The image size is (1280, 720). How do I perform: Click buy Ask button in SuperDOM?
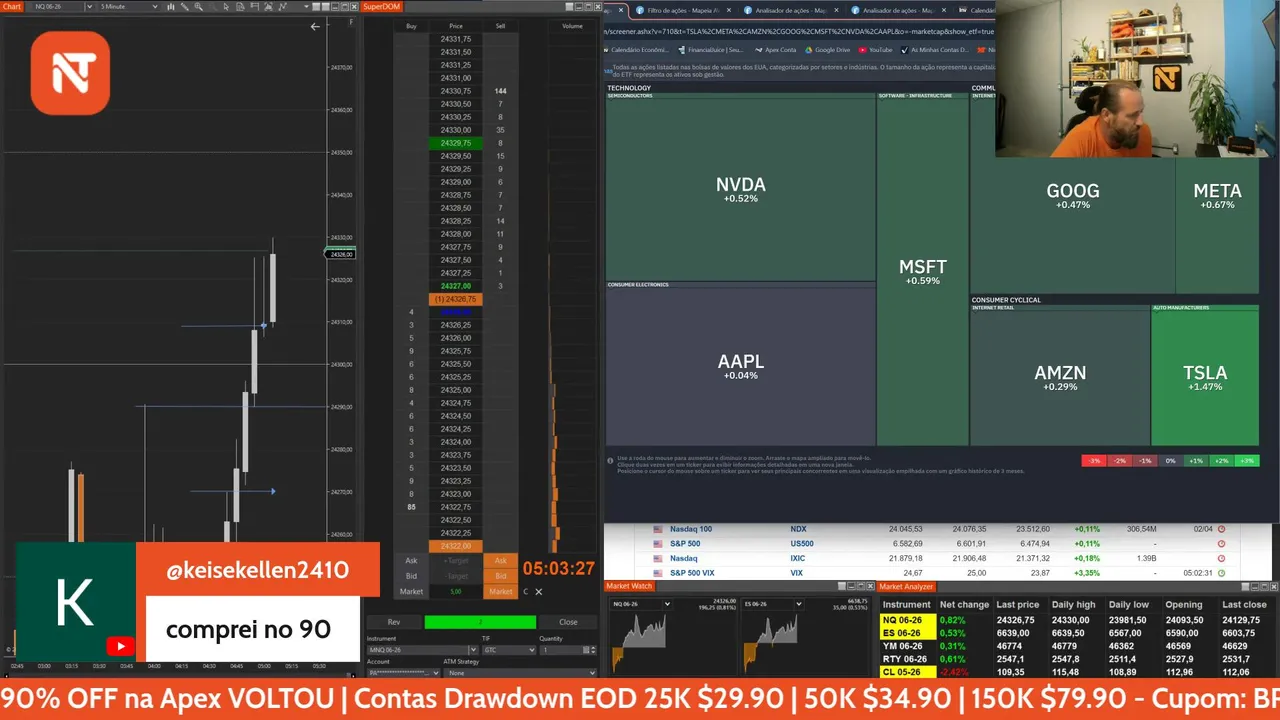tap(411, 561)
